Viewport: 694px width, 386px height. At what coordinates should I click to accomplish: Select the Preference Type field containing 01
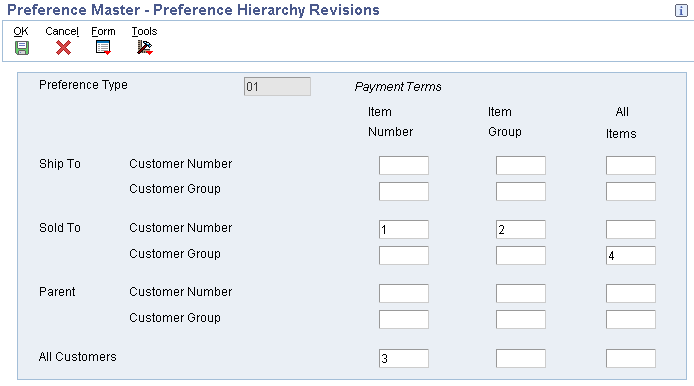(x=277, y=86)
